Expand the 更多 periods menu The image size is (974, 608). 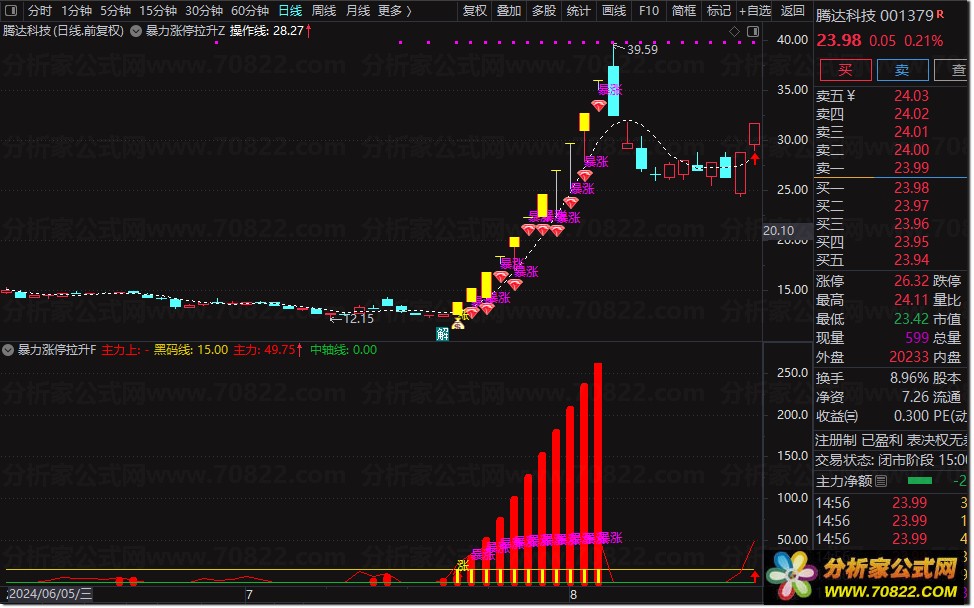[x=395, y=11]
